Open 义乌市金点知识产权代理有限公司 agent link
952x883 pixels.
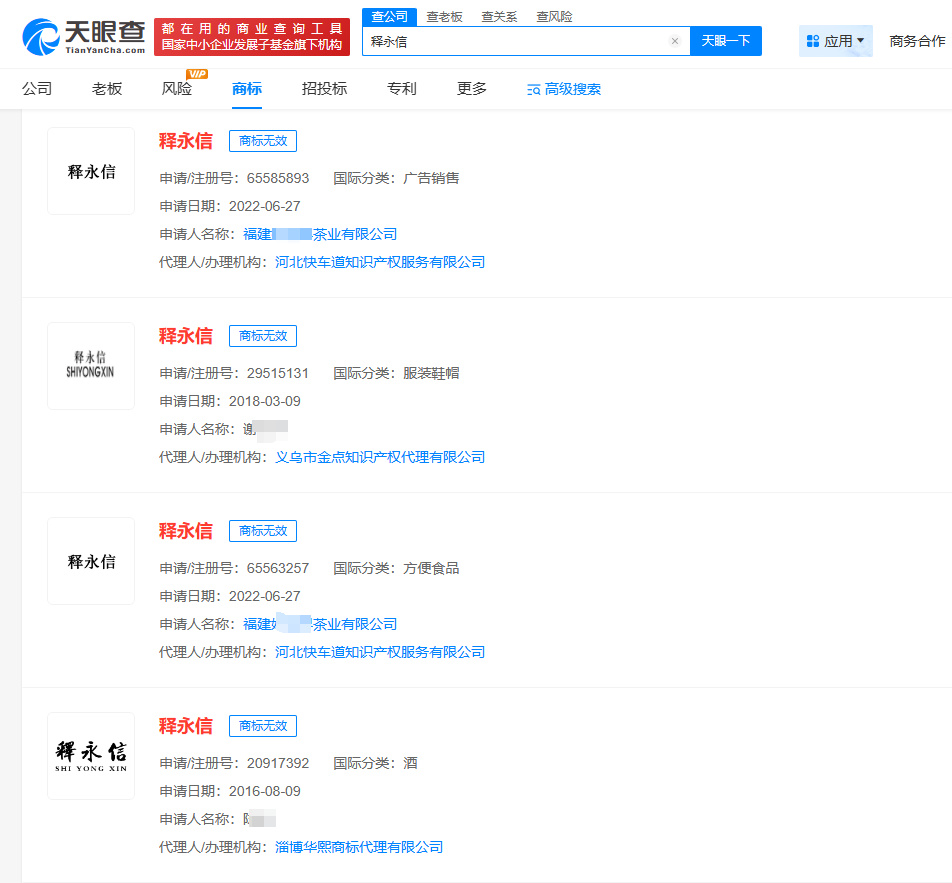380,457
